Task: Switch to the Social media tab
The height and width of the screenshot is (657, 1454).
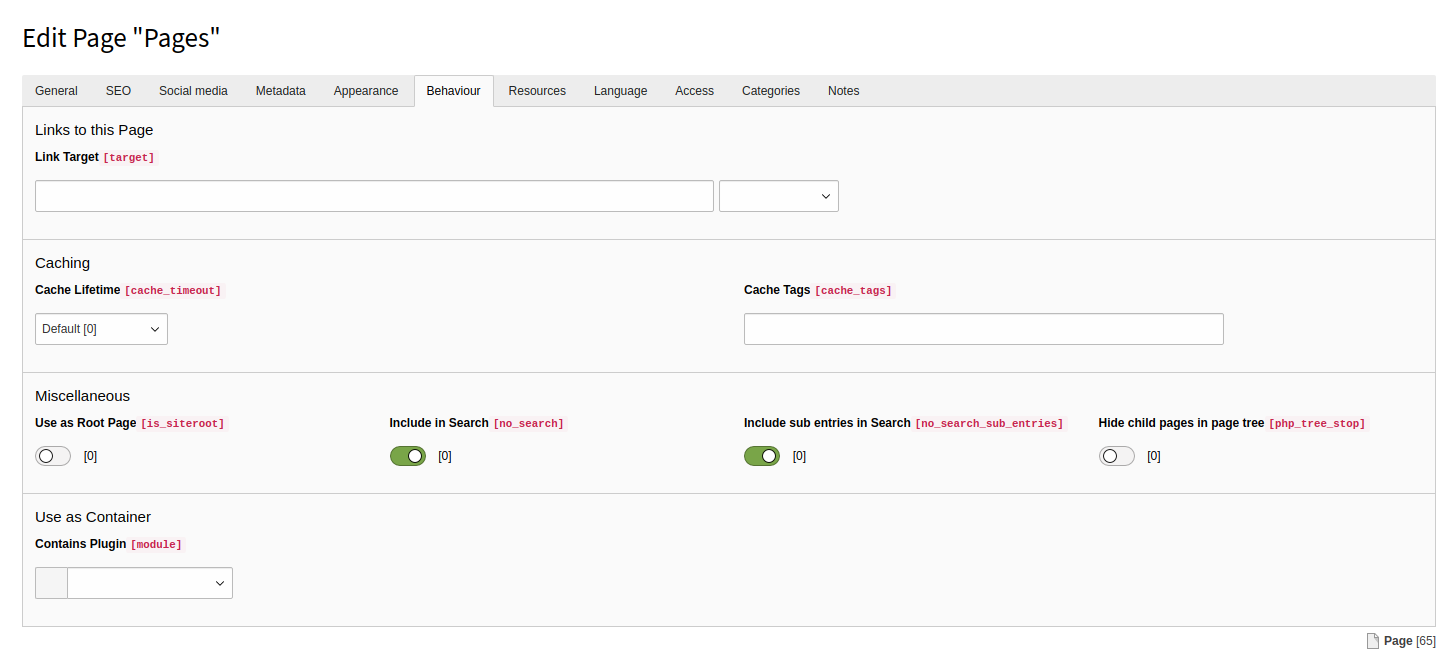Action: pos(193,90)
